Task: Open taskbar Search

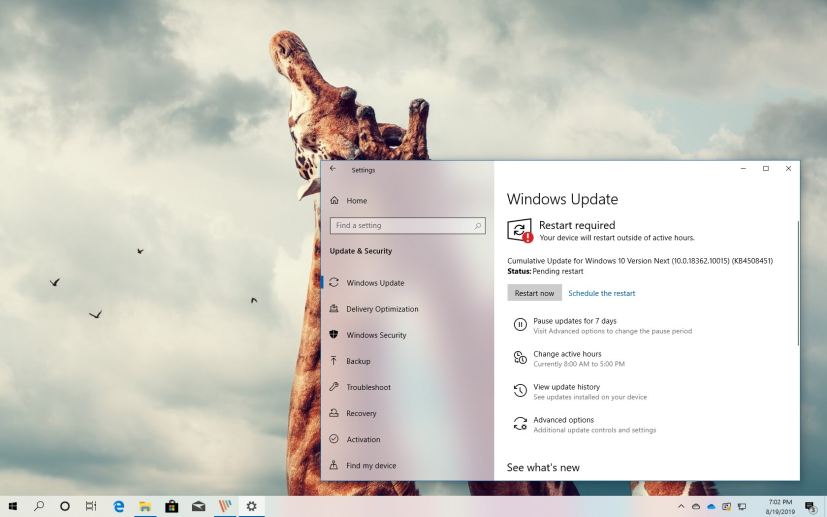Action: 39,506
